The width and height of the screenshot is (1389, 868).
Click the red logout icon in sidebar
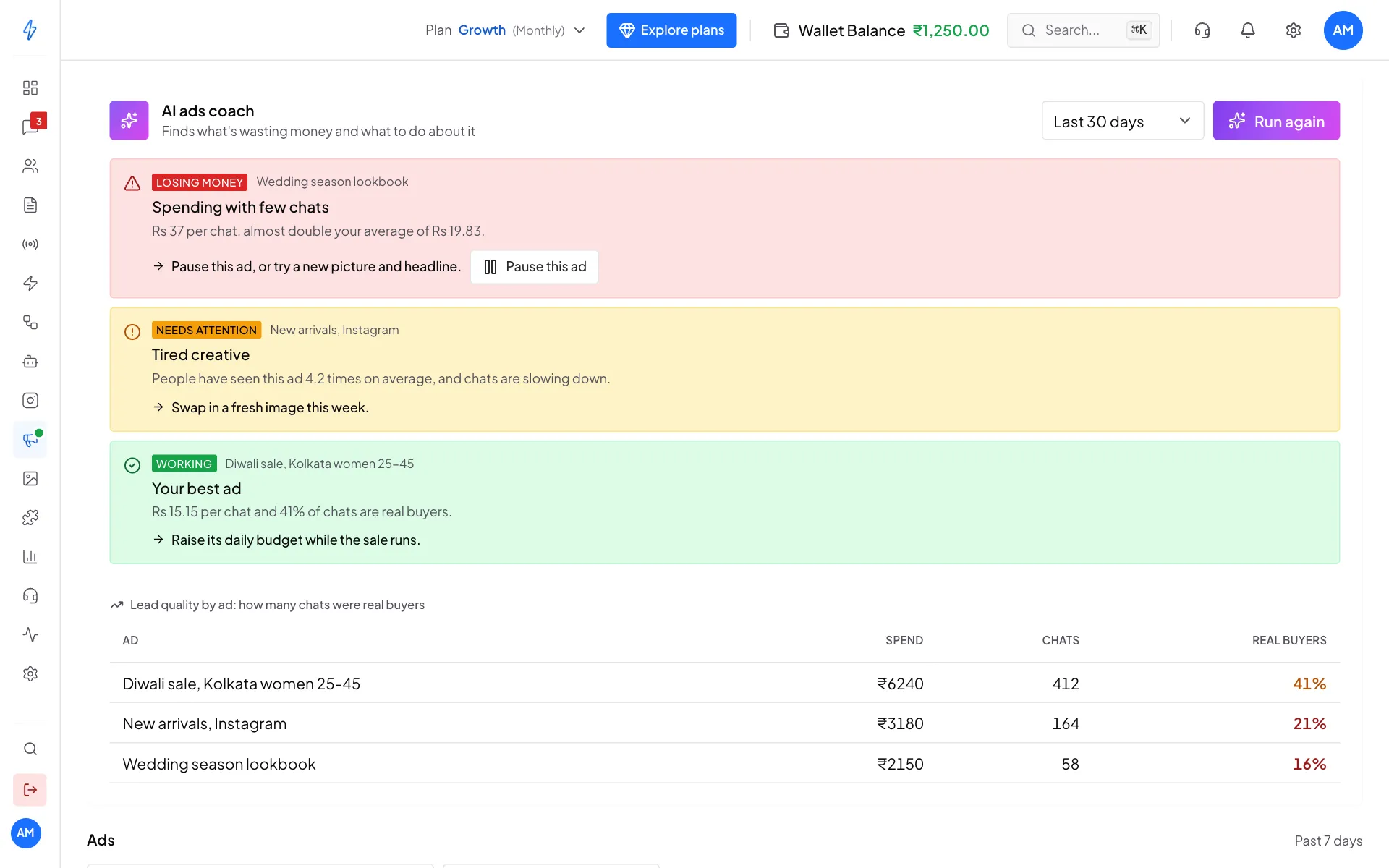click(x=30, y=790)
